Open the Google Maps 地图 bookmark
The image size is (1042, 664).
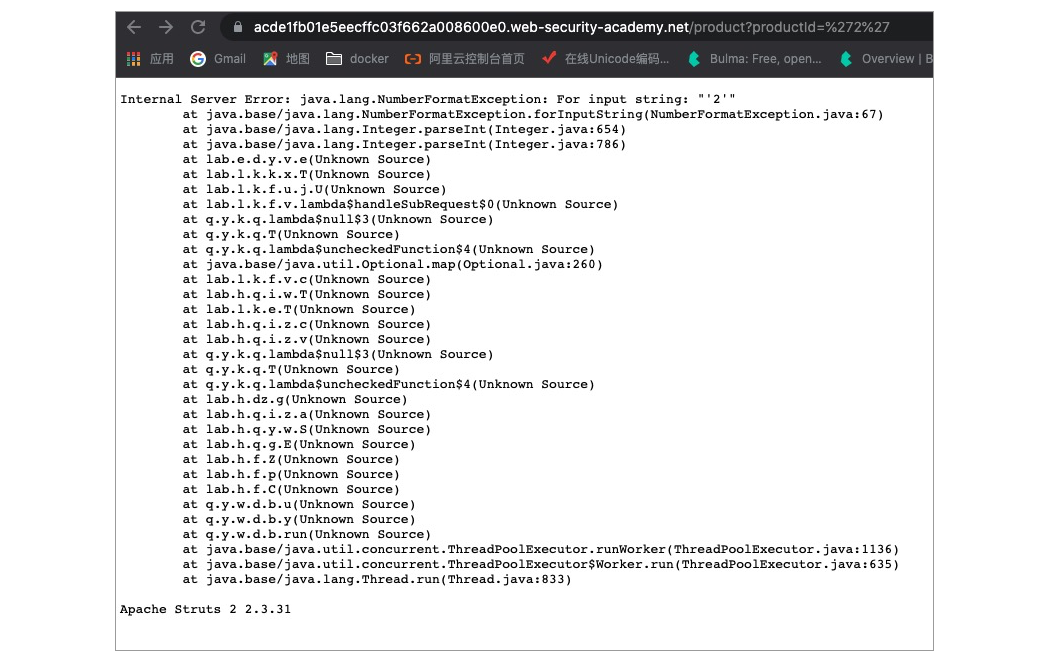tap(286, 59)
